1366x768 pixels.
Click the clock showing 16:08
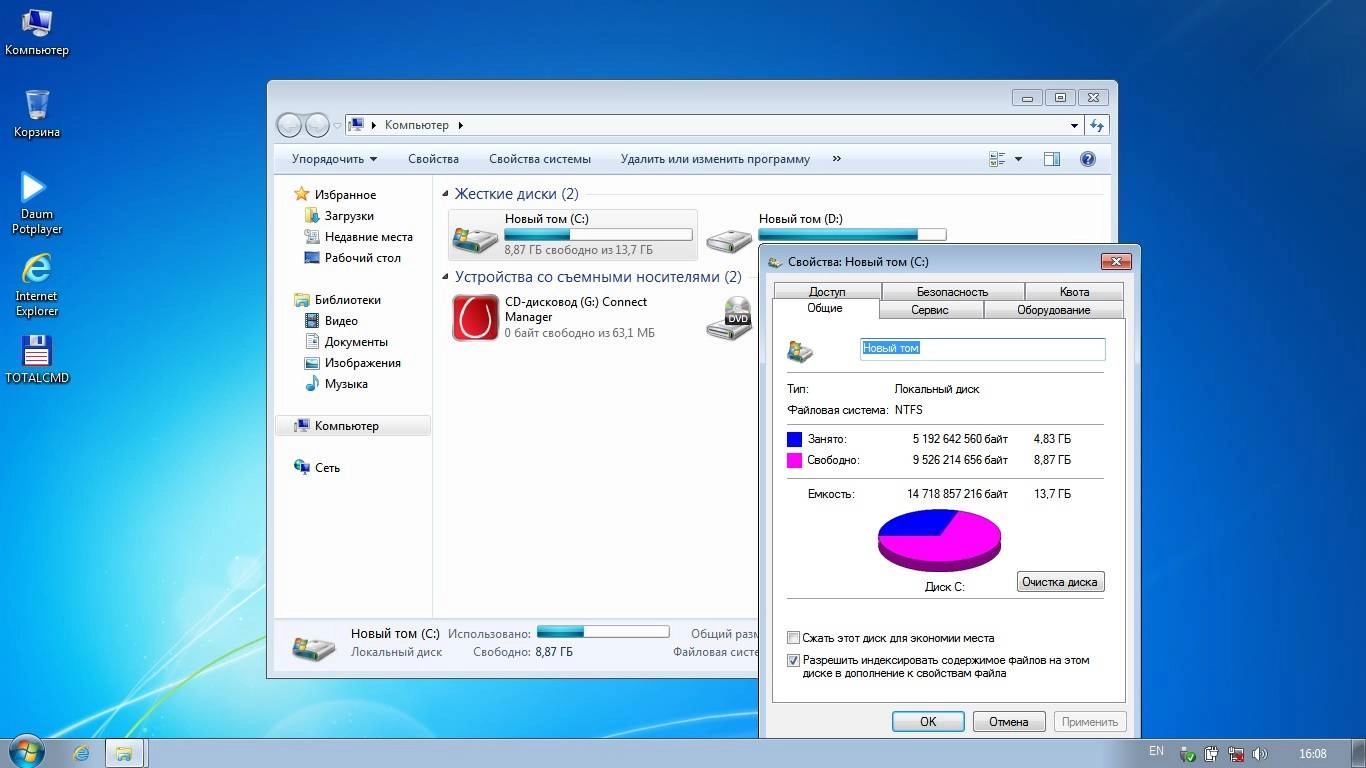coord(1312,753)
